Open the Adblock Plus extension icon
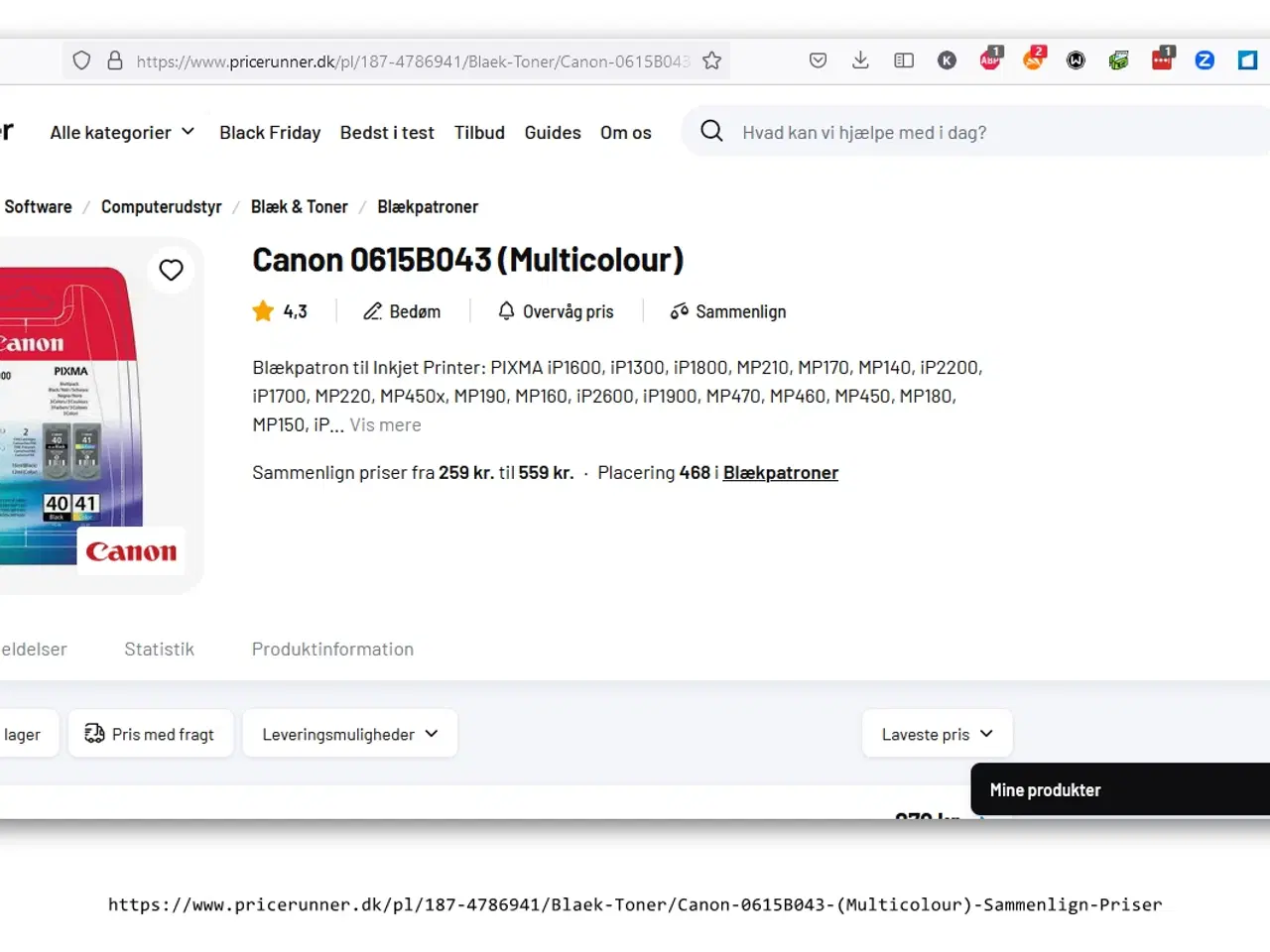The height and width of the screenshot is (952, 1270). point(990,59)
